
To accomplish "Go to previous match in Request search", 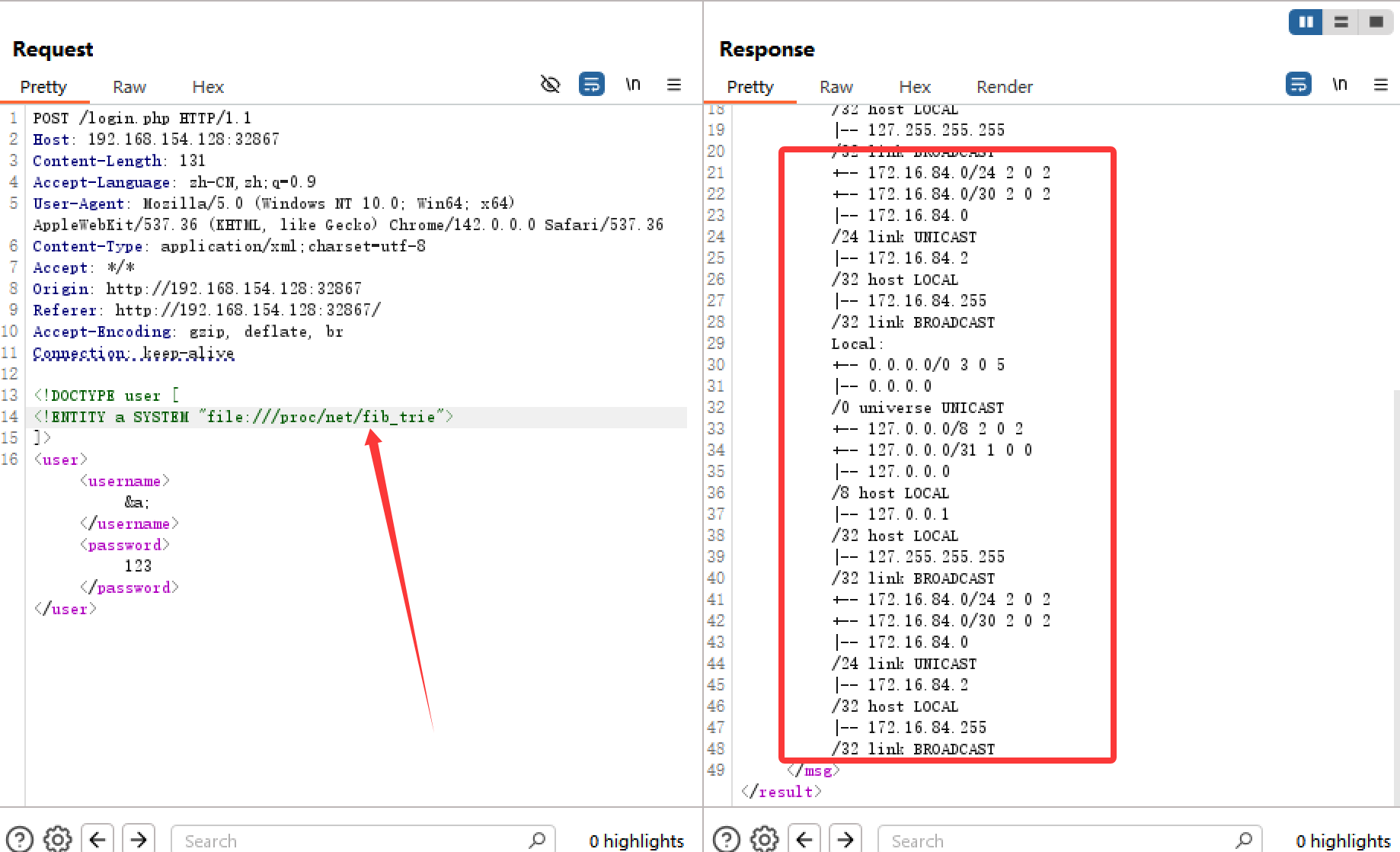I will coord(97,839).
